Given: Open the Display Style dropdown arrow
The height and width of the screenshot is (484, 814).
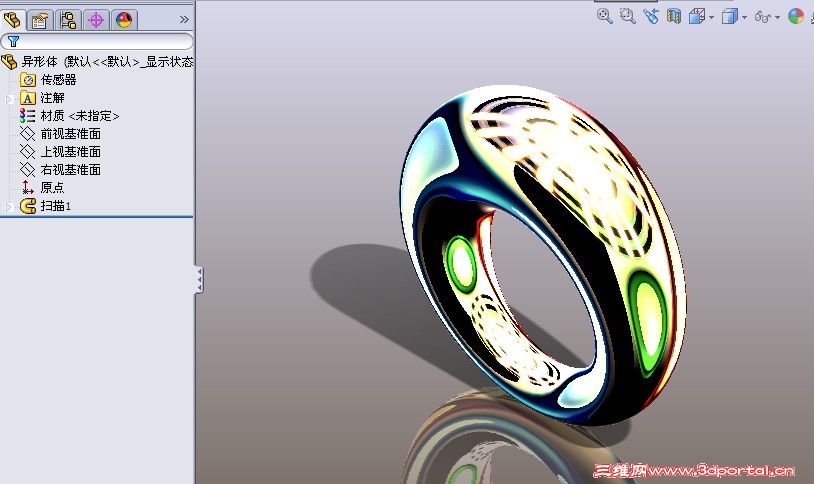Looking at the screenshot, I should (744, 18).
